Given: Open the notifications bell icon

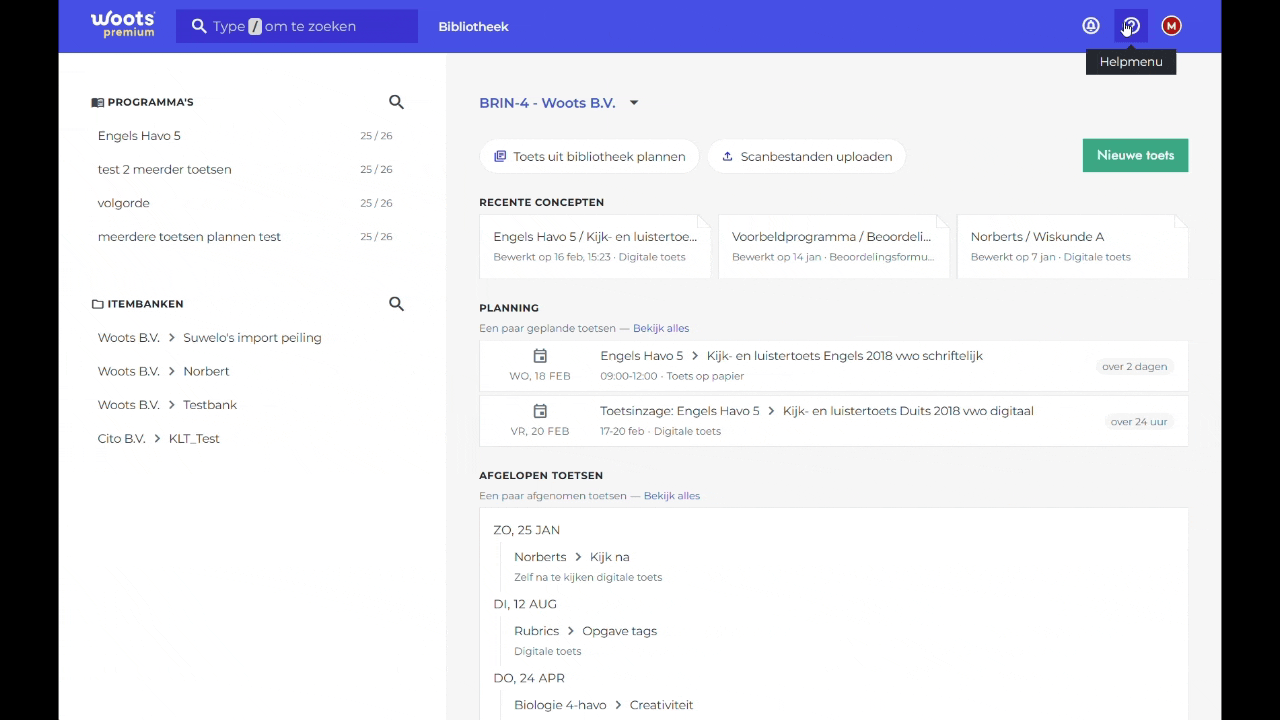Looking at the screenshot, I should tap(1091, 26).
